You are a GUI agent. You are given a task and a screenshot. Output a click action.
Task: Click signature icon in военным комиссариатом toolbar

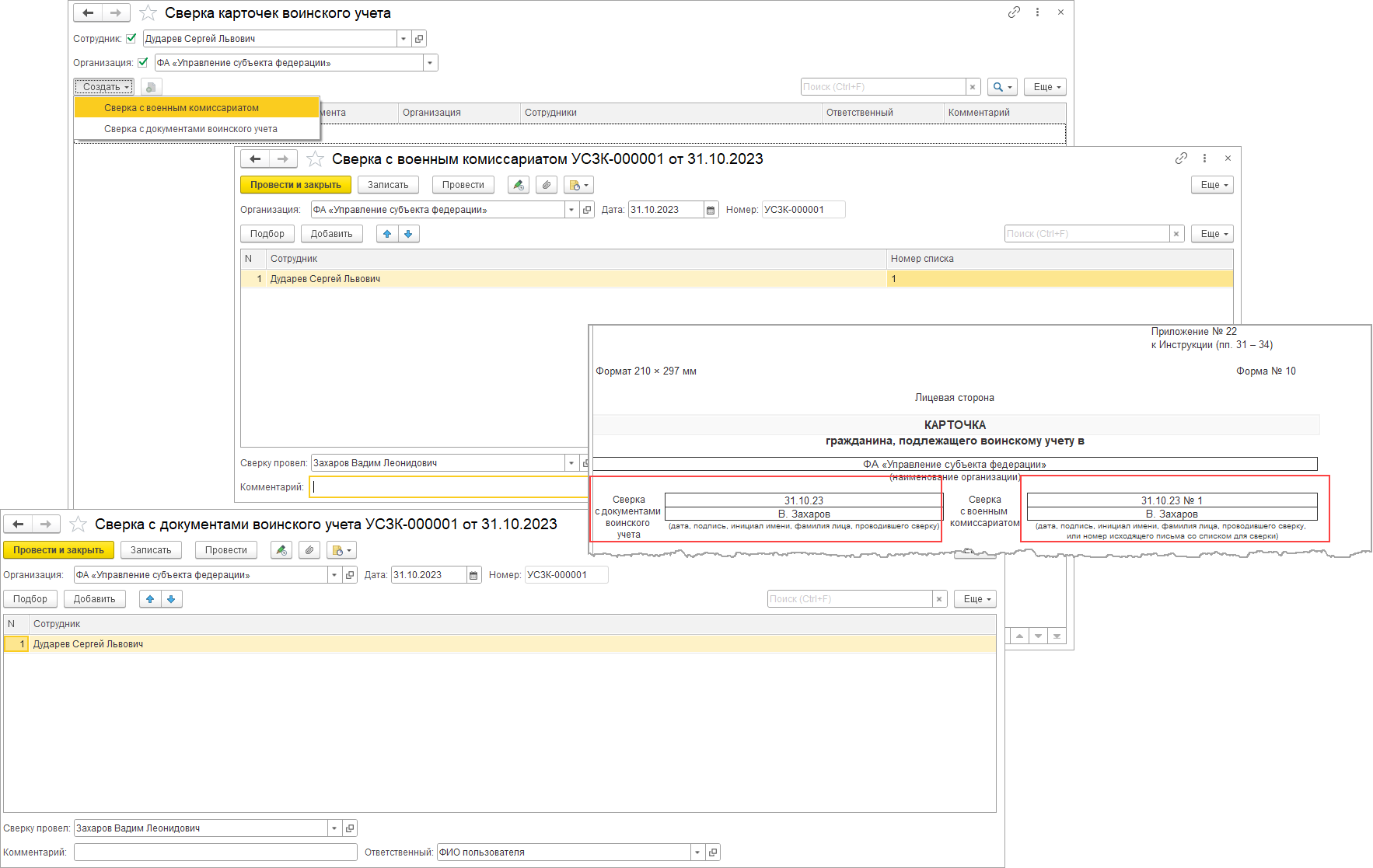click(x=518, y=185)
